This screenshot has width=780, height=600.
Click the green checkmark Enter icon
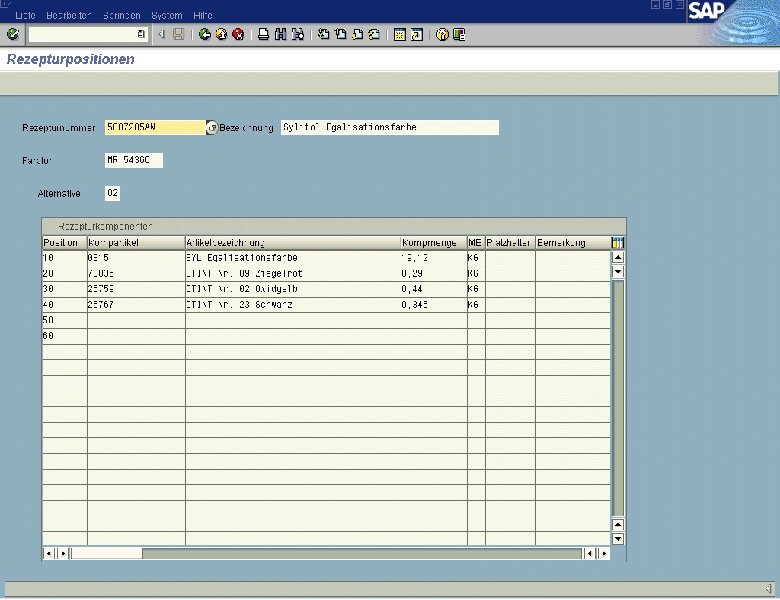pyautogui.click(x=13, y=34)
